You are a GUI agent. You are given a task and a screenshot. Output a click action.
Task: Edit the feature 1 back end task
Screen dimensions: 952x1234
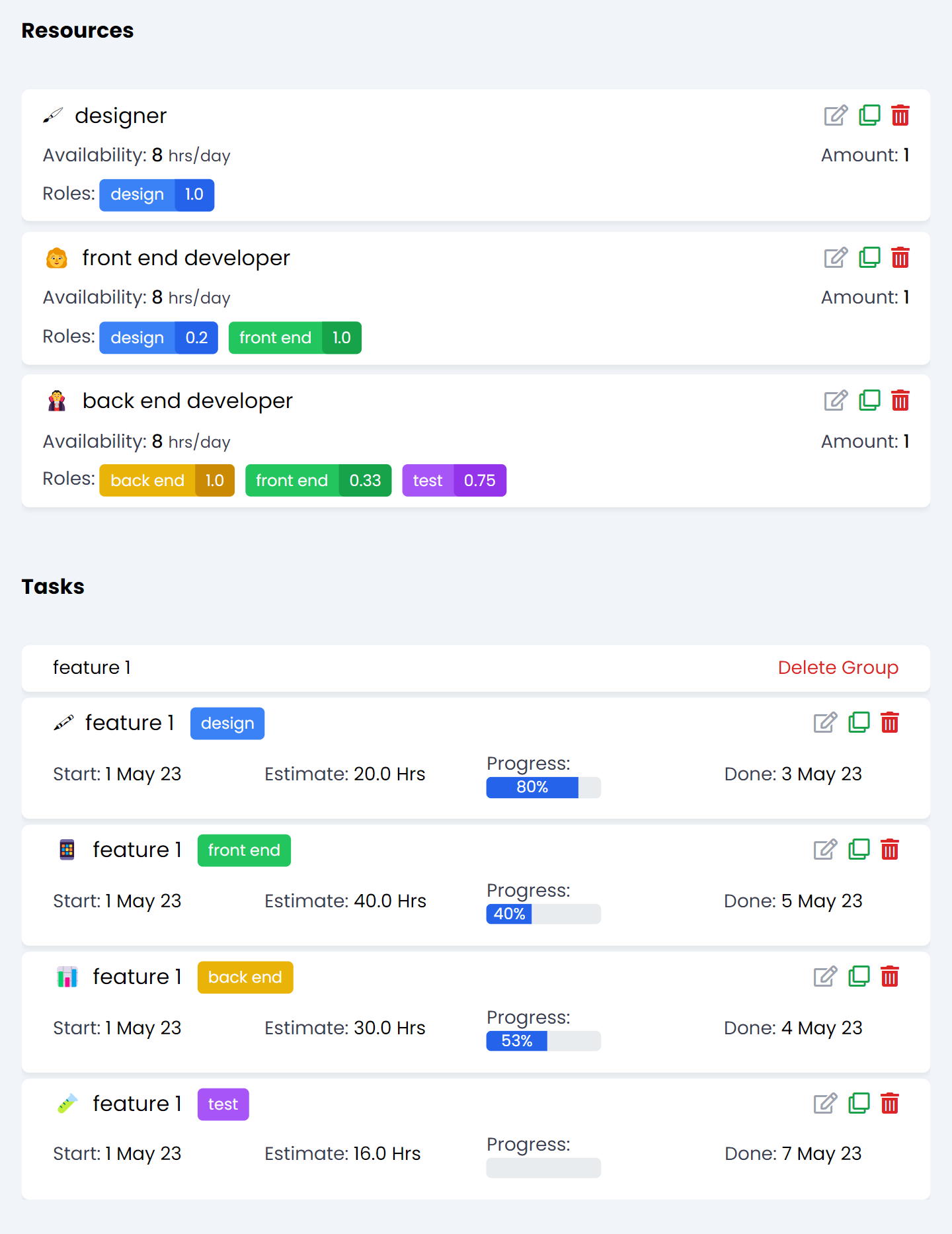[x=824, y=976]
